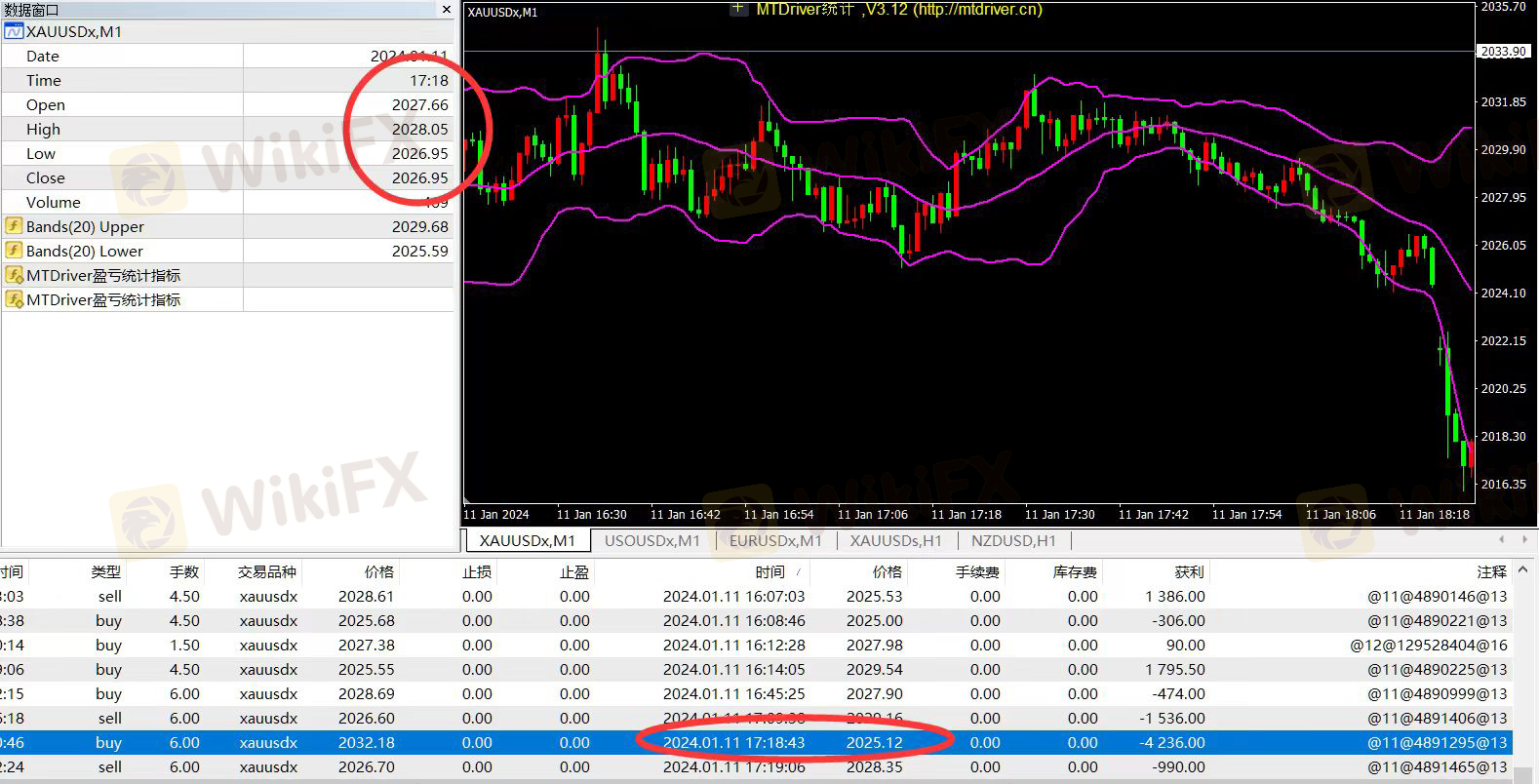This screenshot has height=784, width=1539.
Task: Sort history by the 手数 column header
Action: click(x=184, y=572)
